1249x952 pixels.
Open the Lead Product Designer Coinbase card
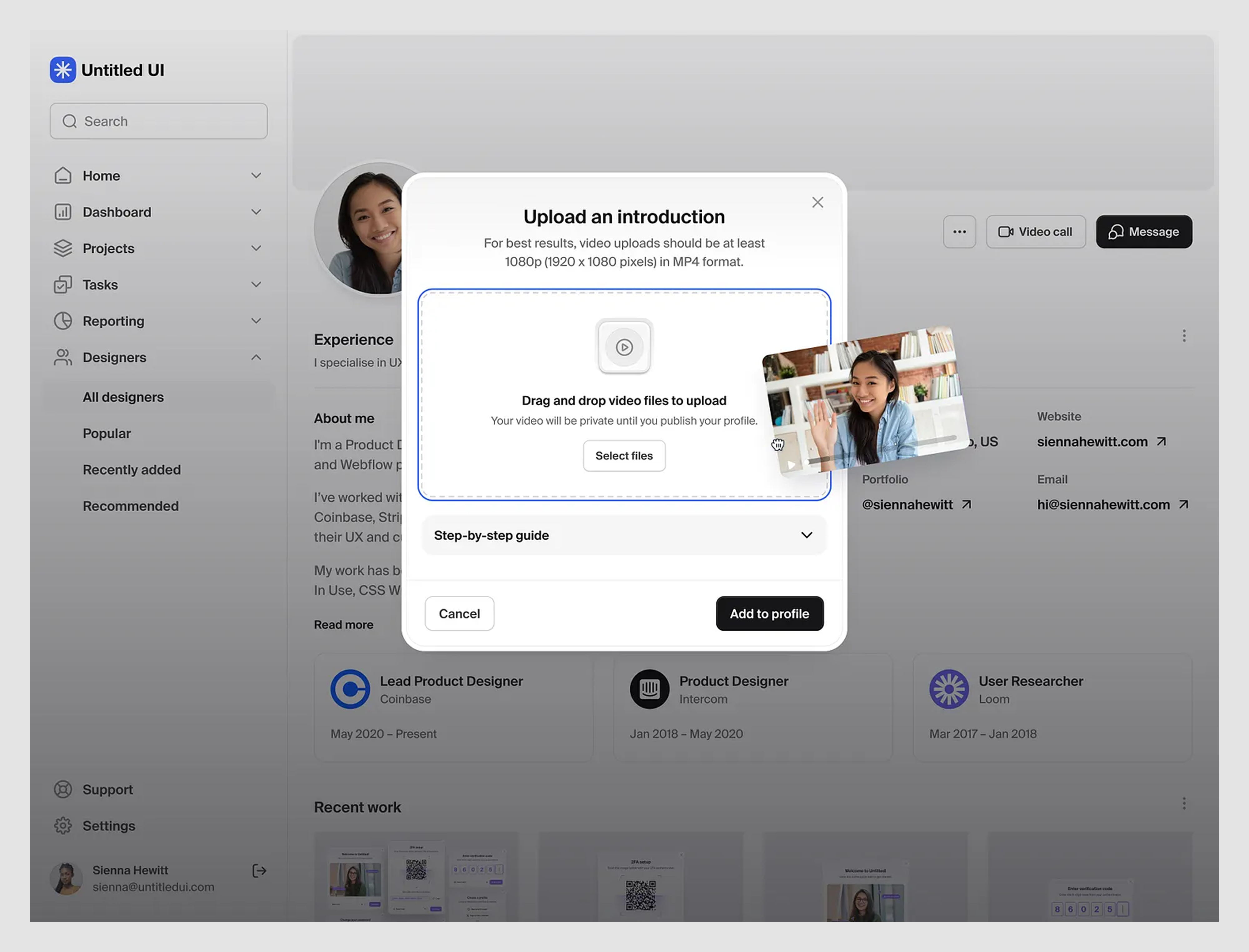click(x=453, y=707)
